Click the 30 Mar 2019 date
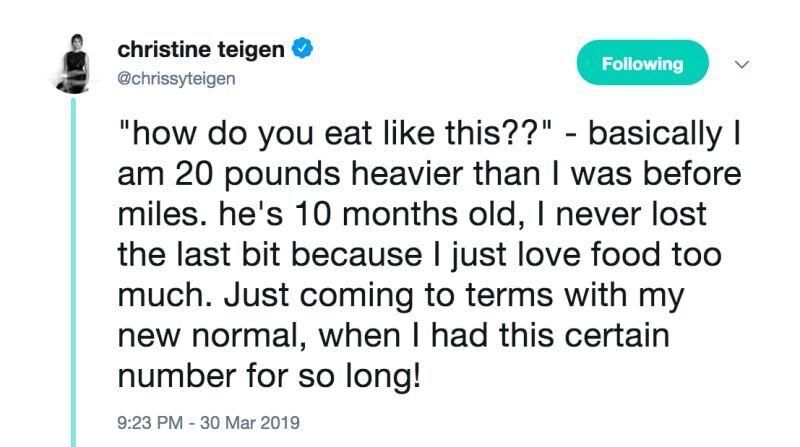Image resolution: width=800 pixels, height=447 pixels. click(x=250, y=423)
